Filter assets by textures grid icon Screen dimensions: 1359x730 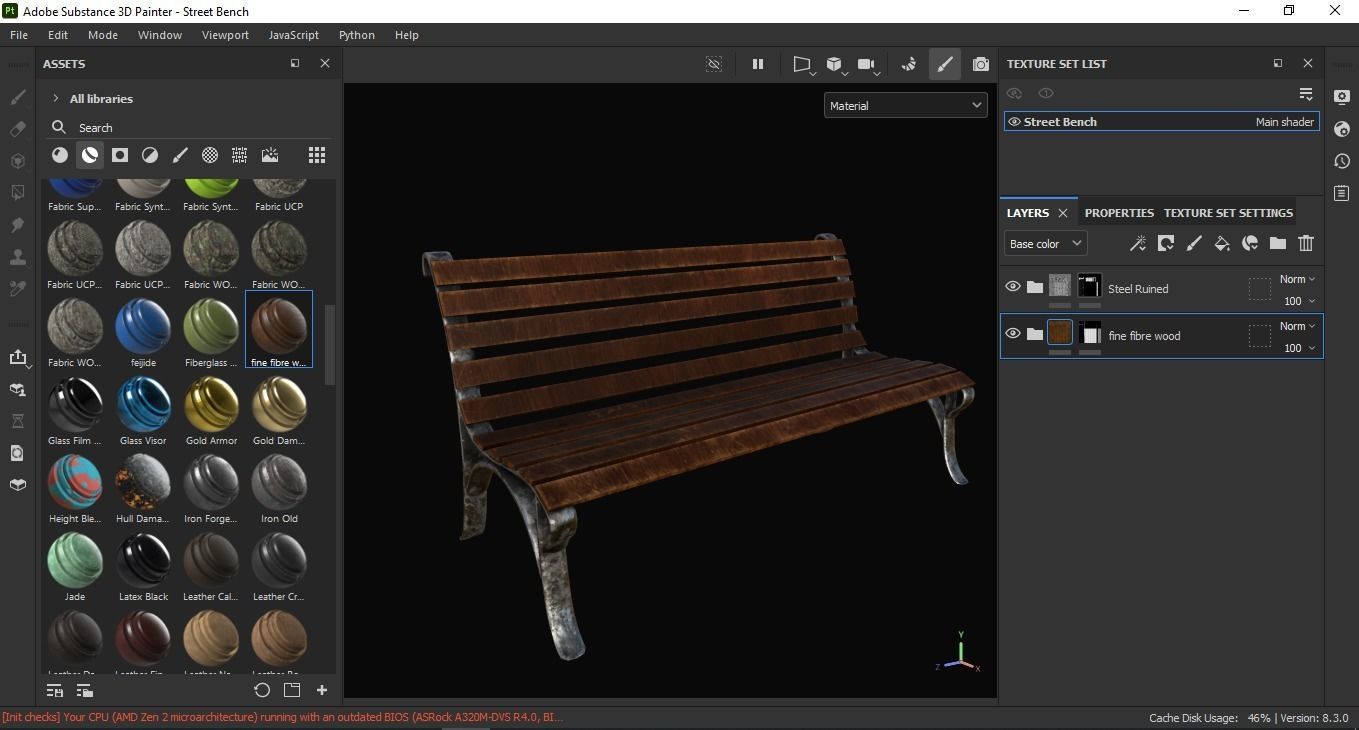[240, 155]
